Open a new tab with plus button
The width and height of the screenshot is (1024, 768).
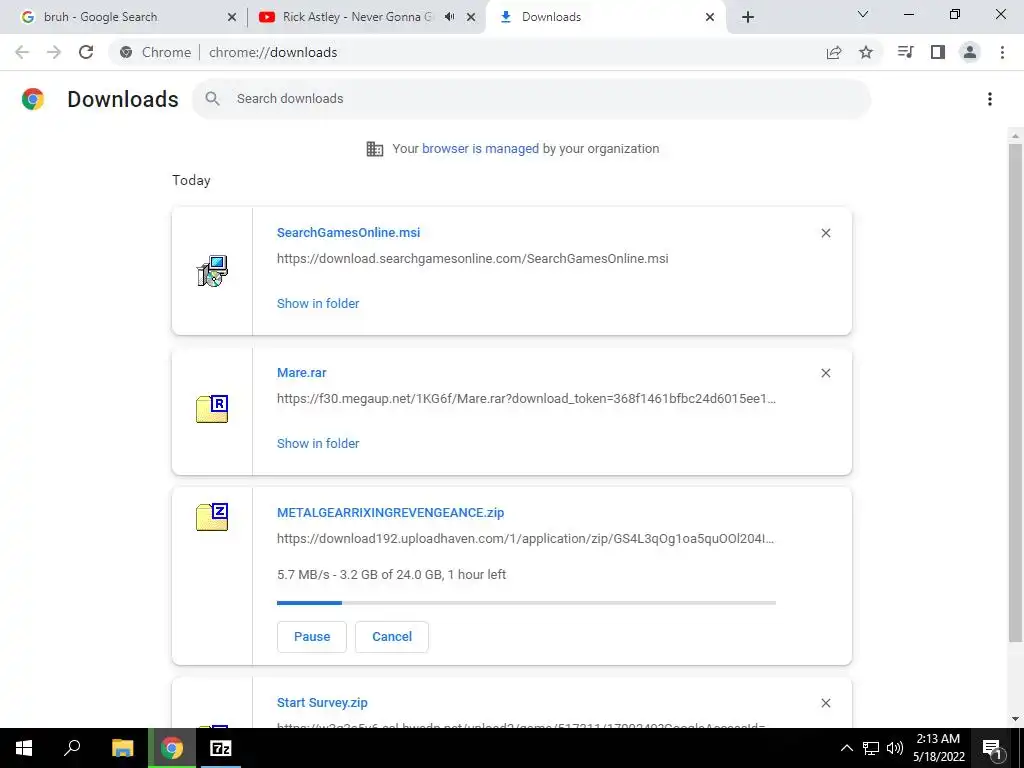click(x=748, y=17)
